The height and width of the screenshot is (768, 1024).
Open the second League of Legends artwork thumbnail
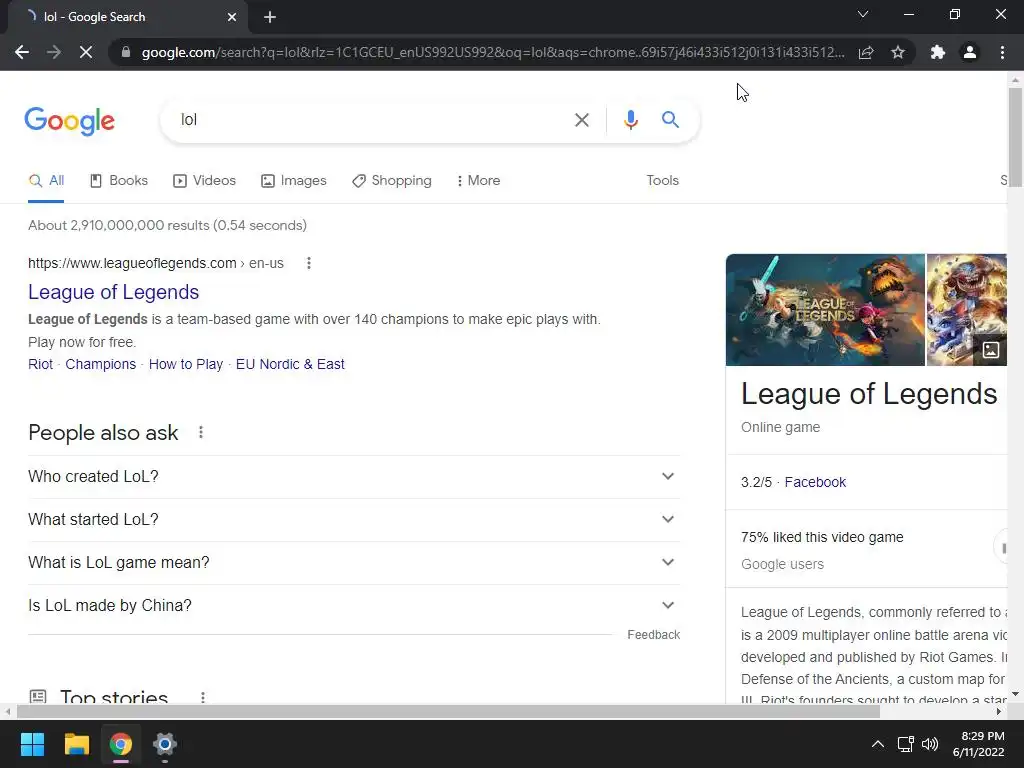(967, 310)
